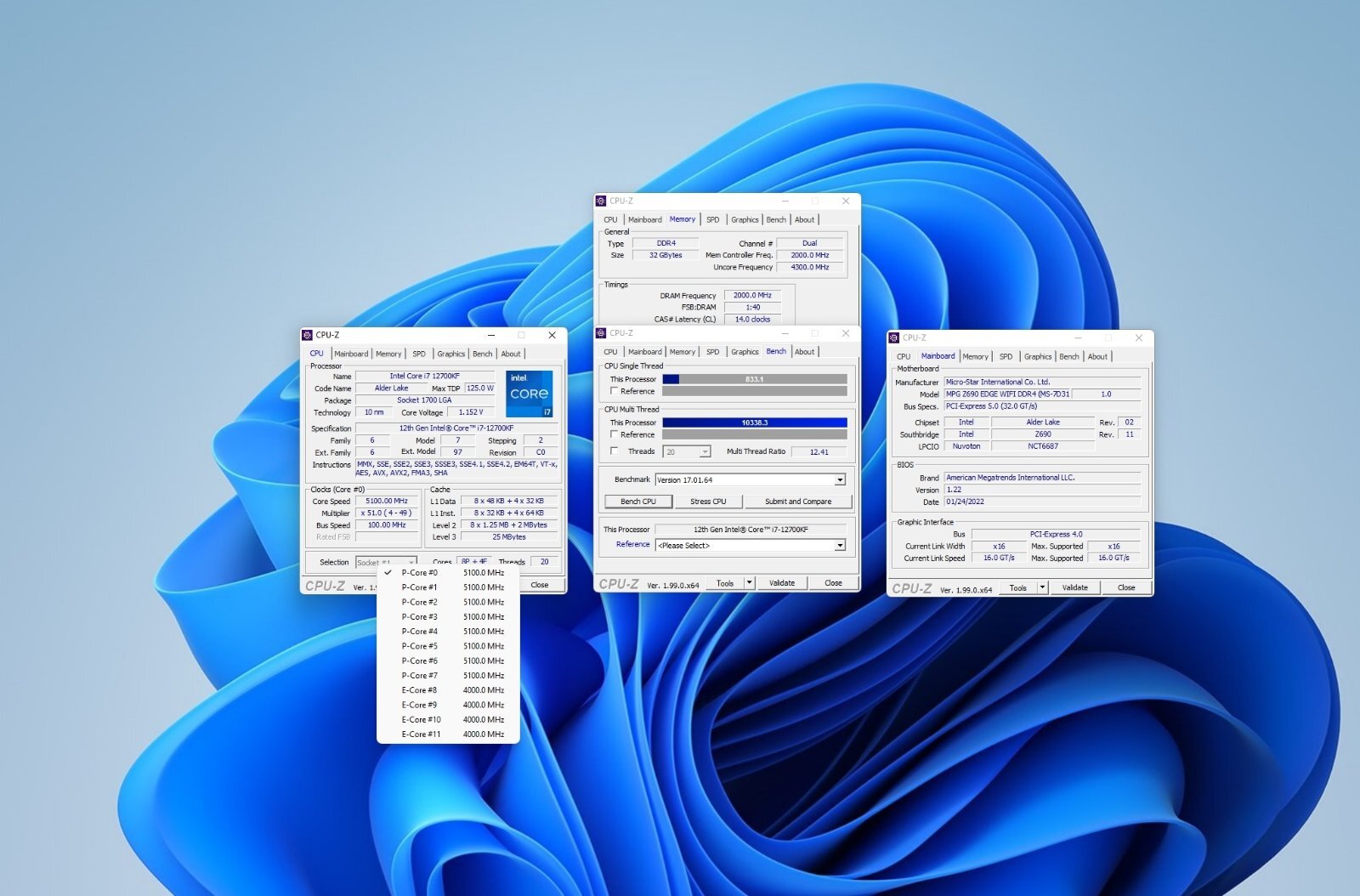Click Tools button in Mainboard window
The width and height of the screenshot is (1360, 896).
(1018, 587)
